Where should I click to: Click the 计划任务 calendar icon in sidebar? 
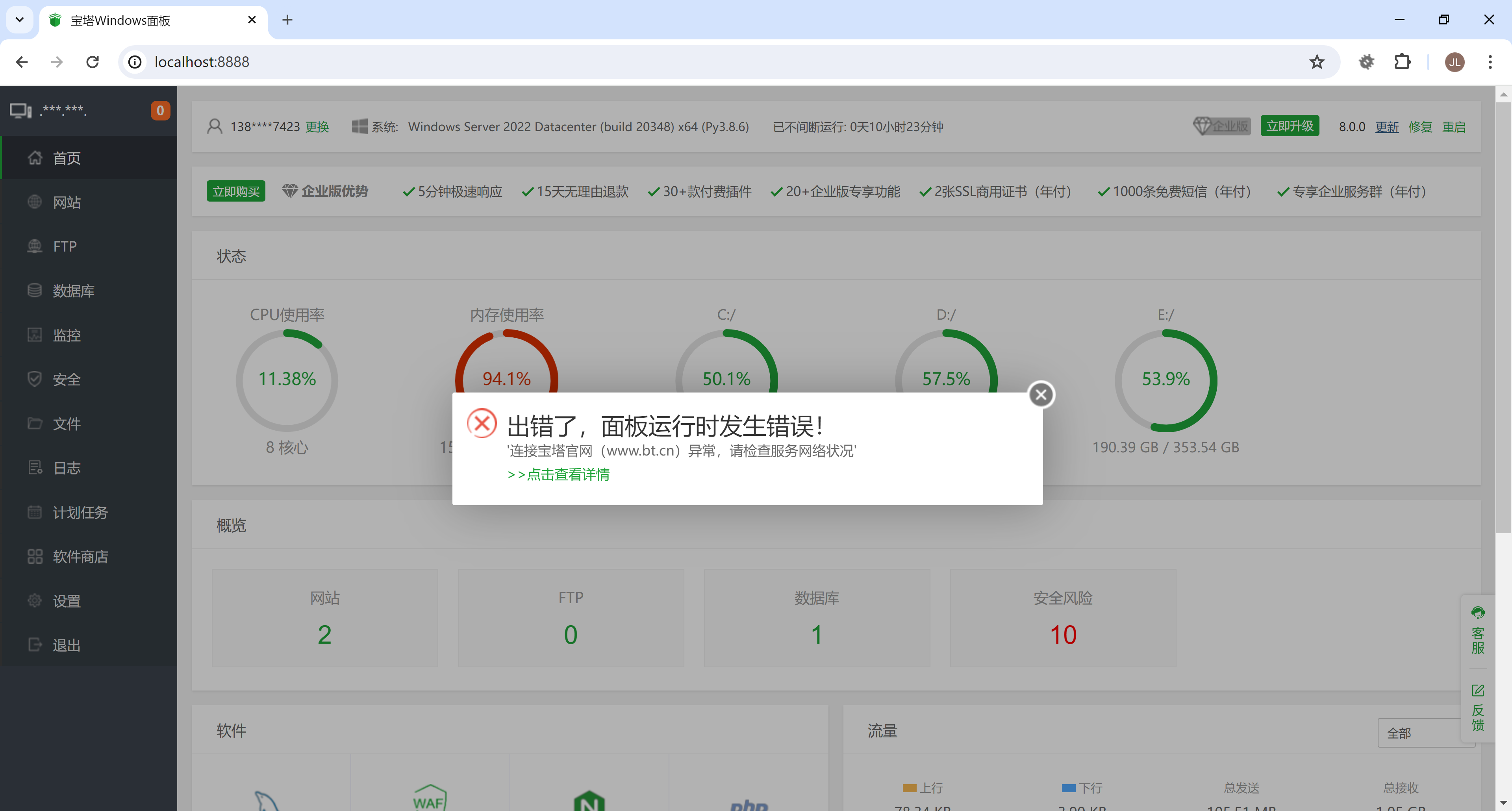35,512
